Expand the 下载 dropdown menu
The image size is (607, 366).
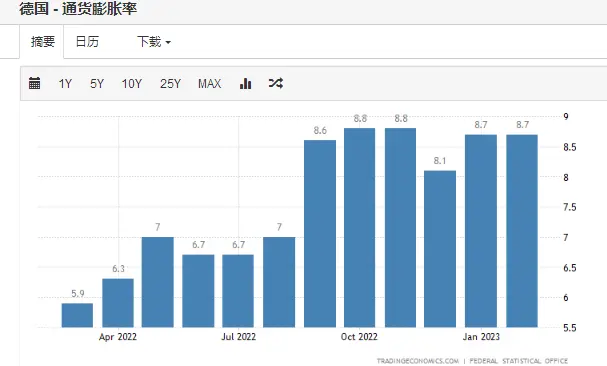pos(154,41)
